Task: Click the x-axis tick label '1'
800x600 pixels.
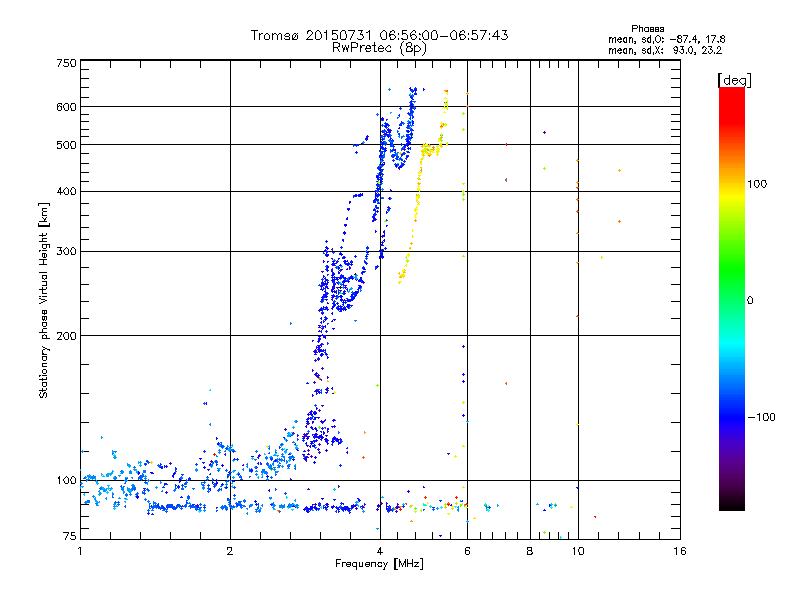Action: click(80, 551)
